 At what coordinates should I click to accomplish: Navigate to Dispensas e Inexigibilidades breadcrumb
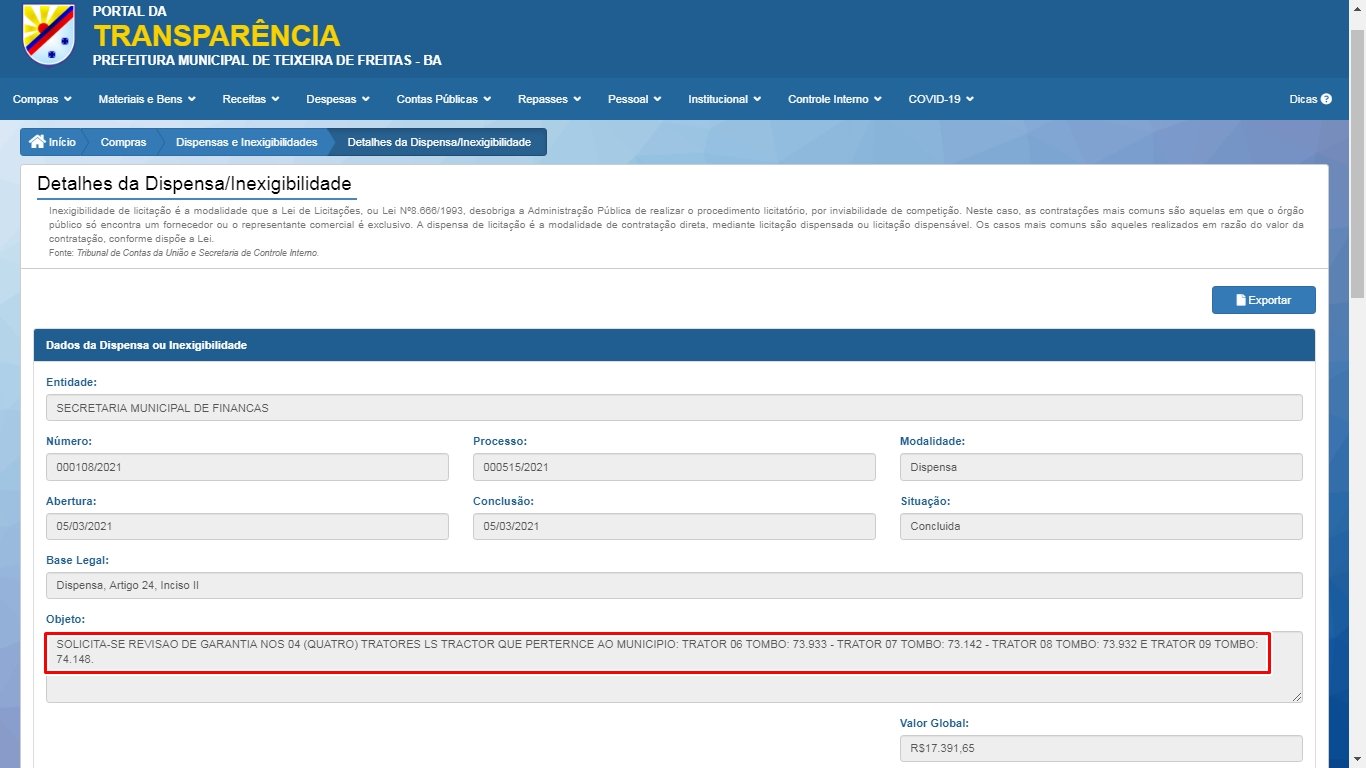[246, 142]
